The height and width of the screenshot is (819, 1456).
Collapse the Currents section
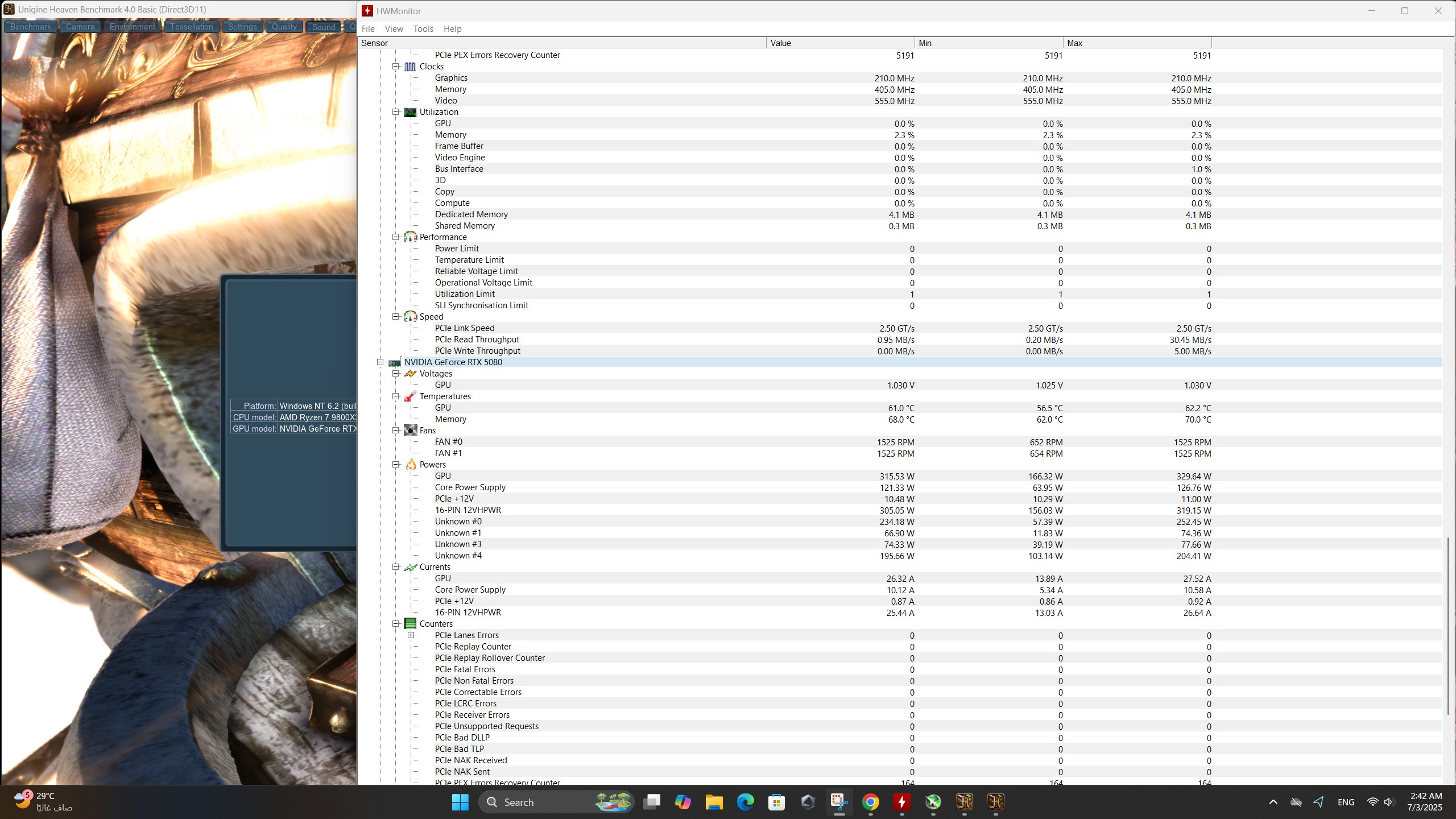point(395,567)
